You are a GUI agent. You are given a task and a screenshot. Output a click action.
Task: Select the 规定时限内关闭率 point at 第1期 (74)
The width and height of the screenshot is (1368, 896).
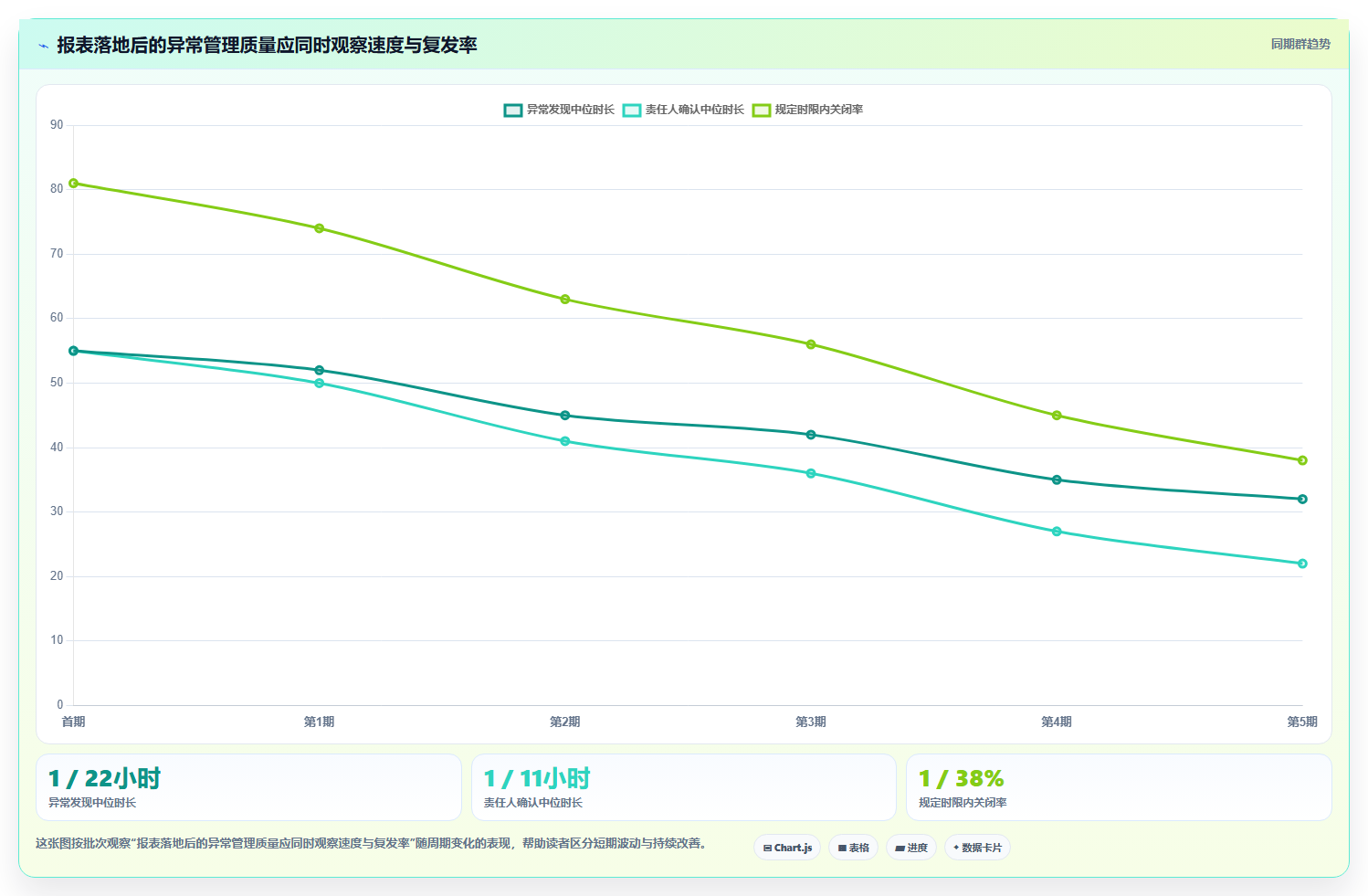pos(320,228)
